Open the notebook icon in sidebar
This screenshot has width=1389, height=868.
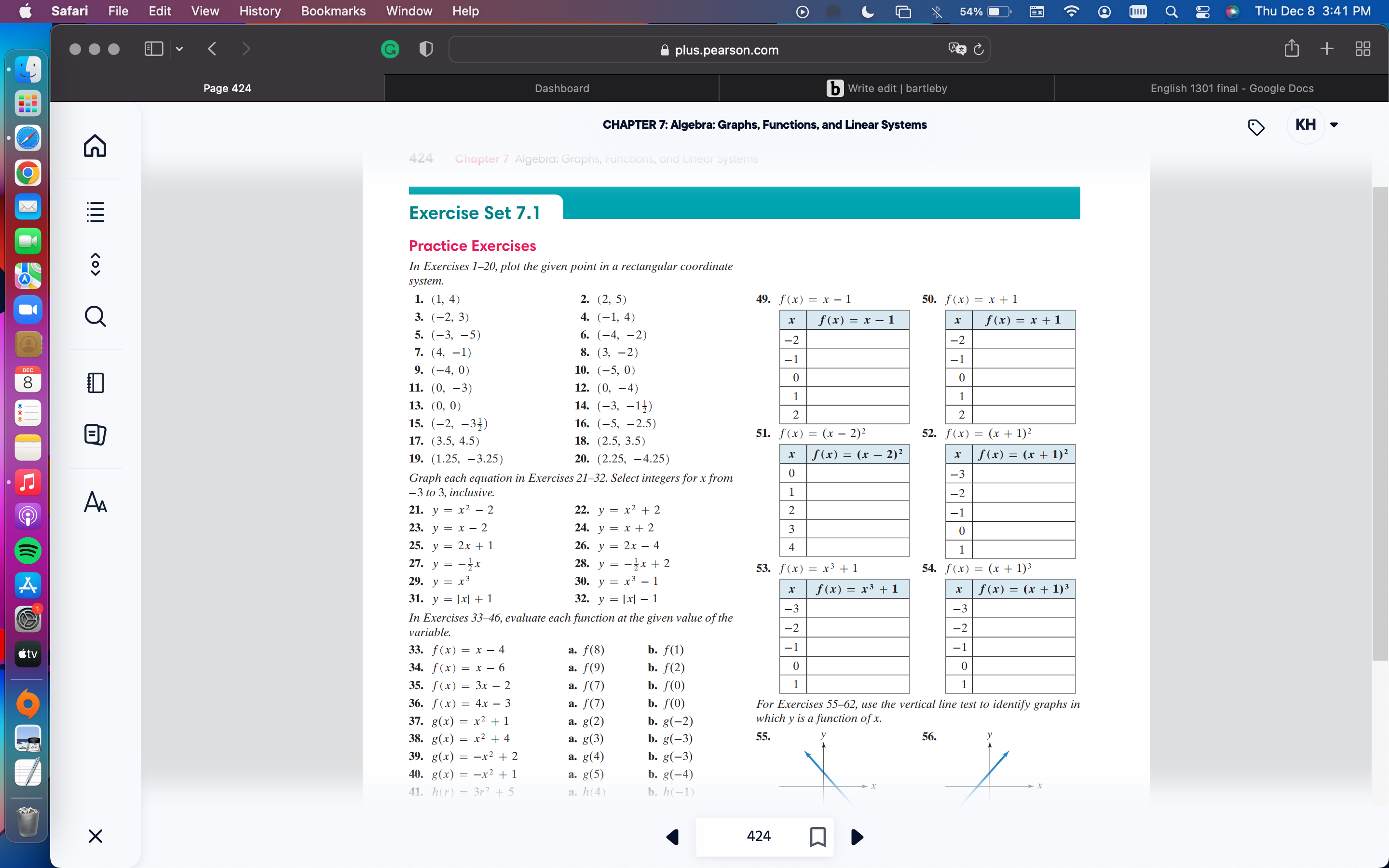(95, 383)
